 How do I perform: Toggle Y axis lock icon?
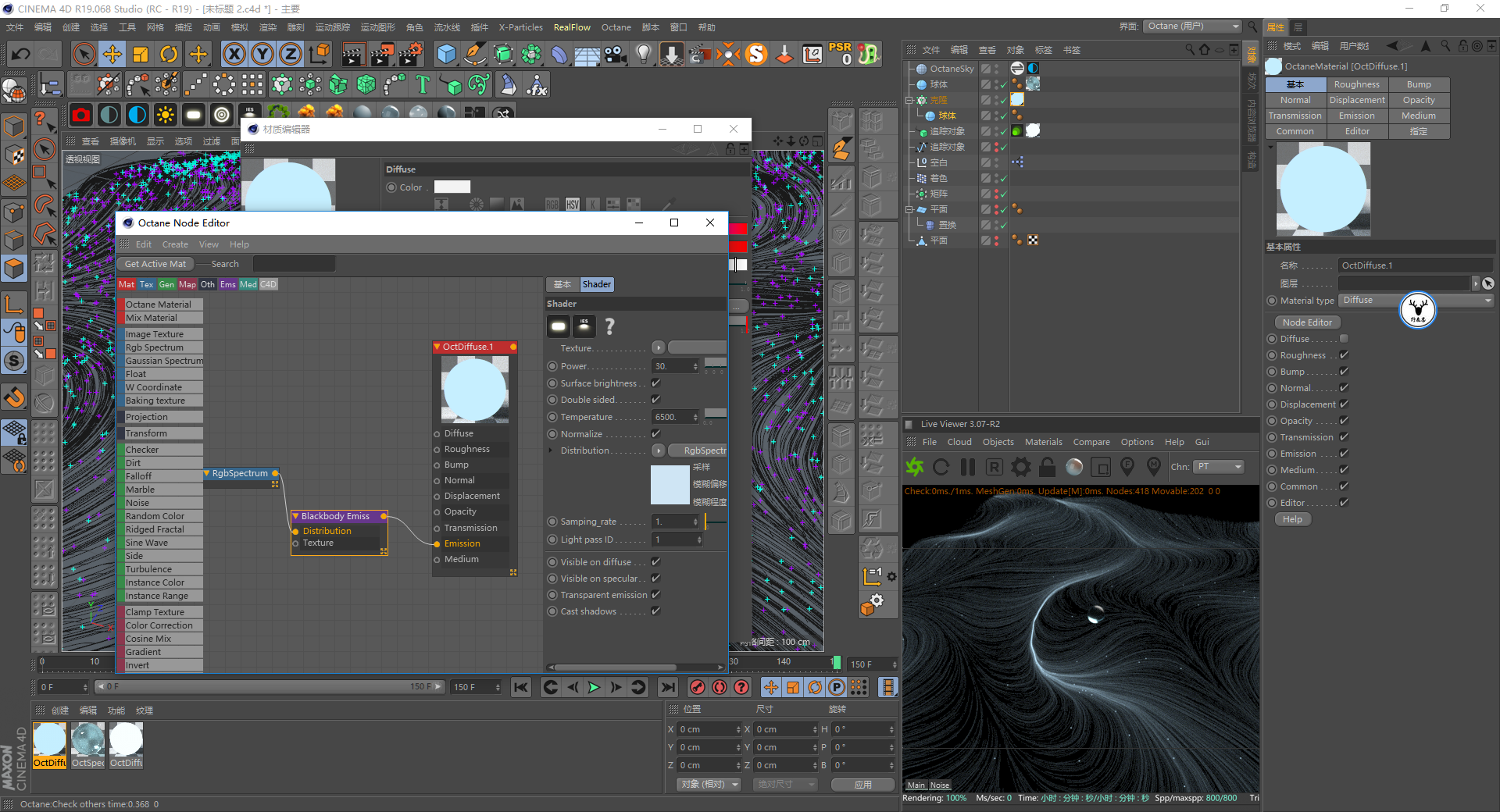pyautogui.click(x=262, y=54)
